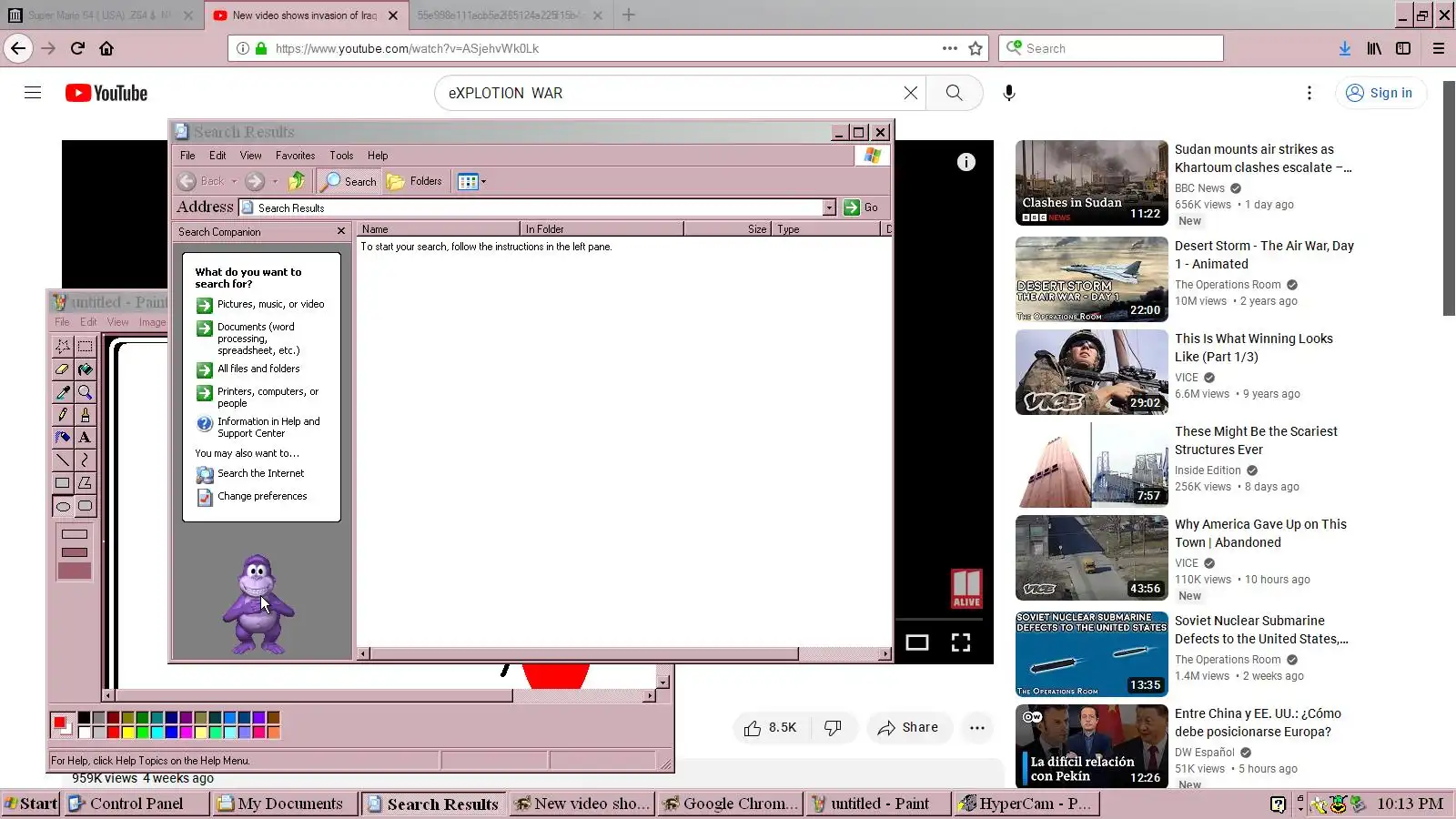Click the Search toolbar button in Explorer
Viewport: 1456px width, 819px height.
349,181
